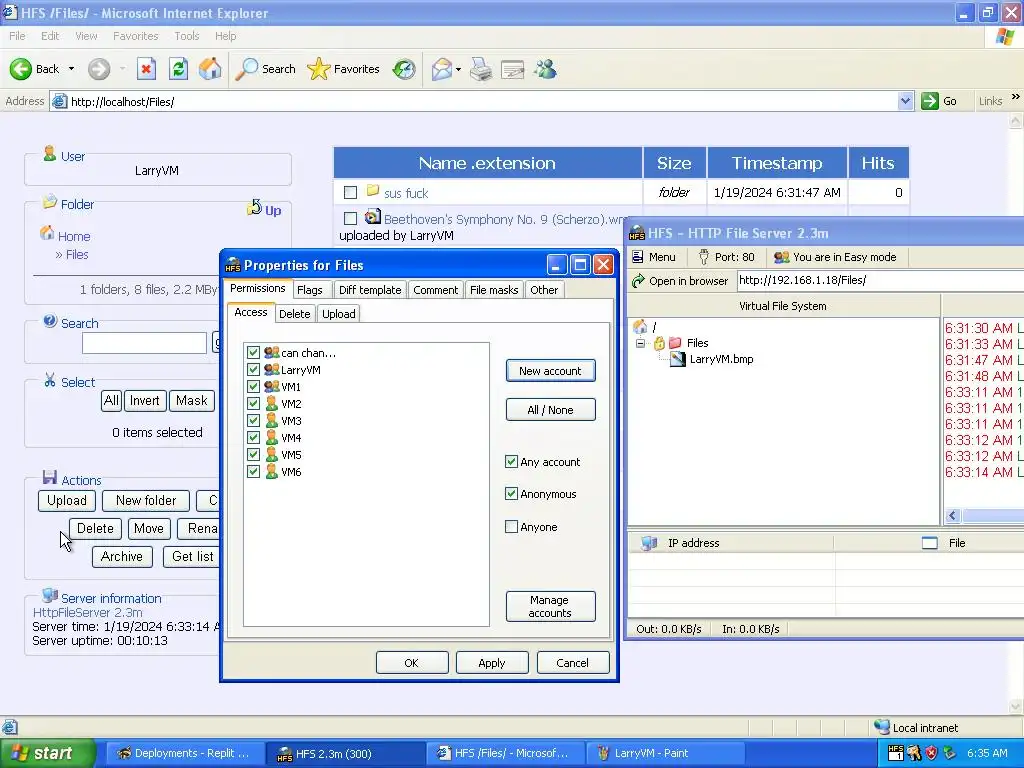
Task: Click the sus fuck folder icon
Action: point(373,191)
